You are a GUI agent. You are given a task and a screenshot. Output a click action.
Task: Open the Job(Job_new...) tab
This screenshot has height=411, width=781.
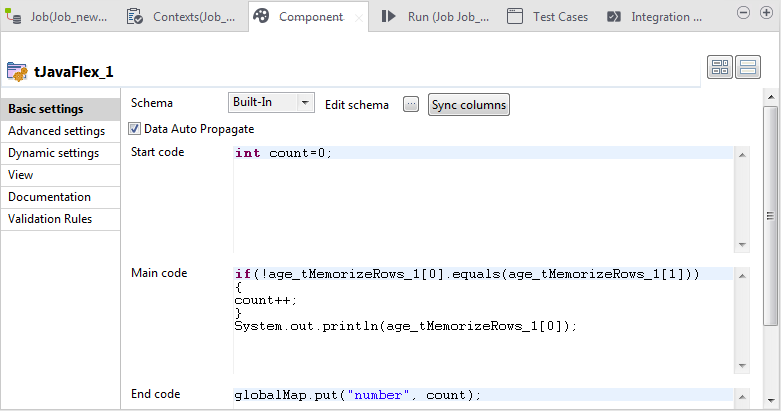(68, 17)
